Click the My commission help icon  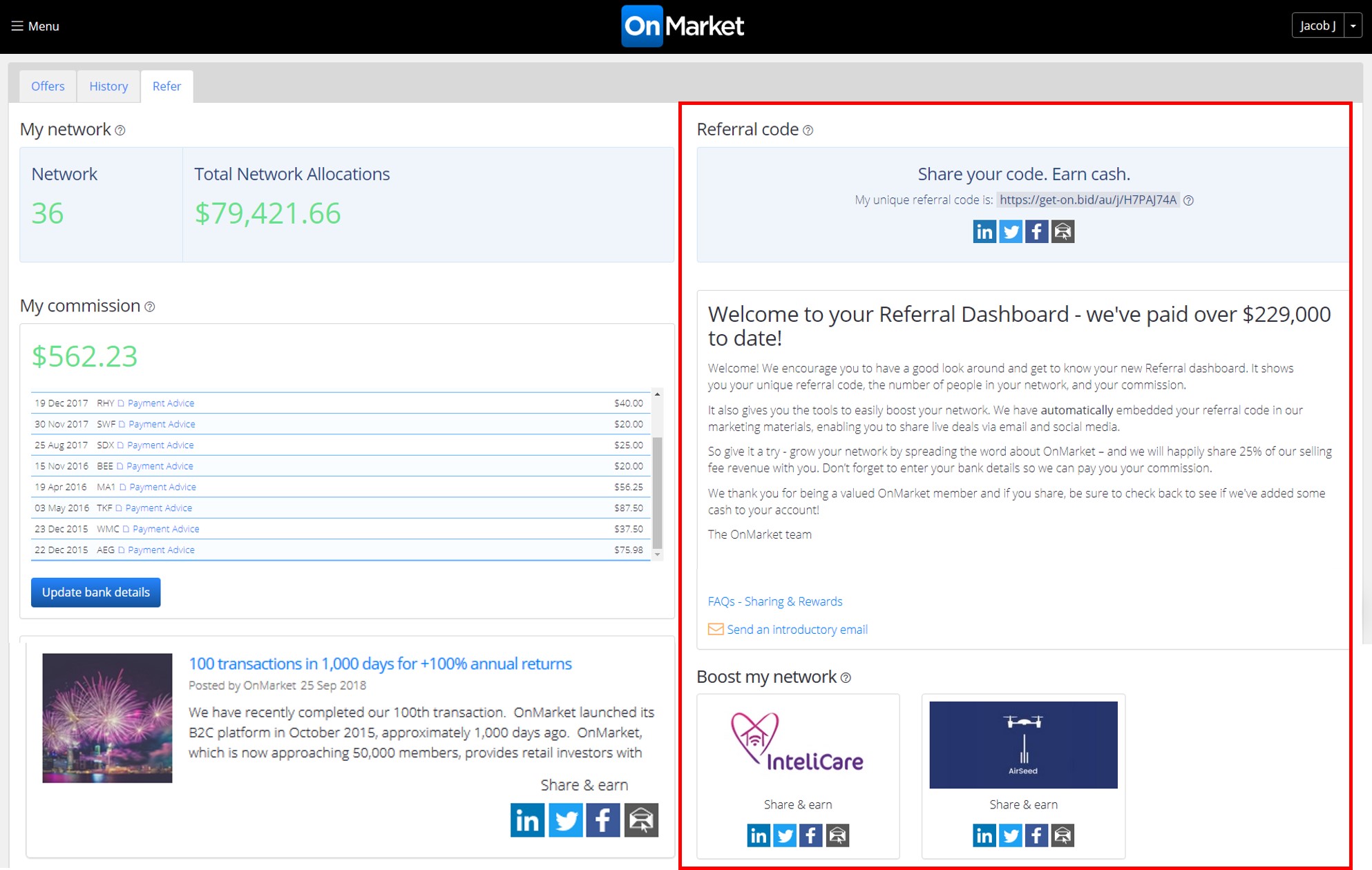point(150,307)
